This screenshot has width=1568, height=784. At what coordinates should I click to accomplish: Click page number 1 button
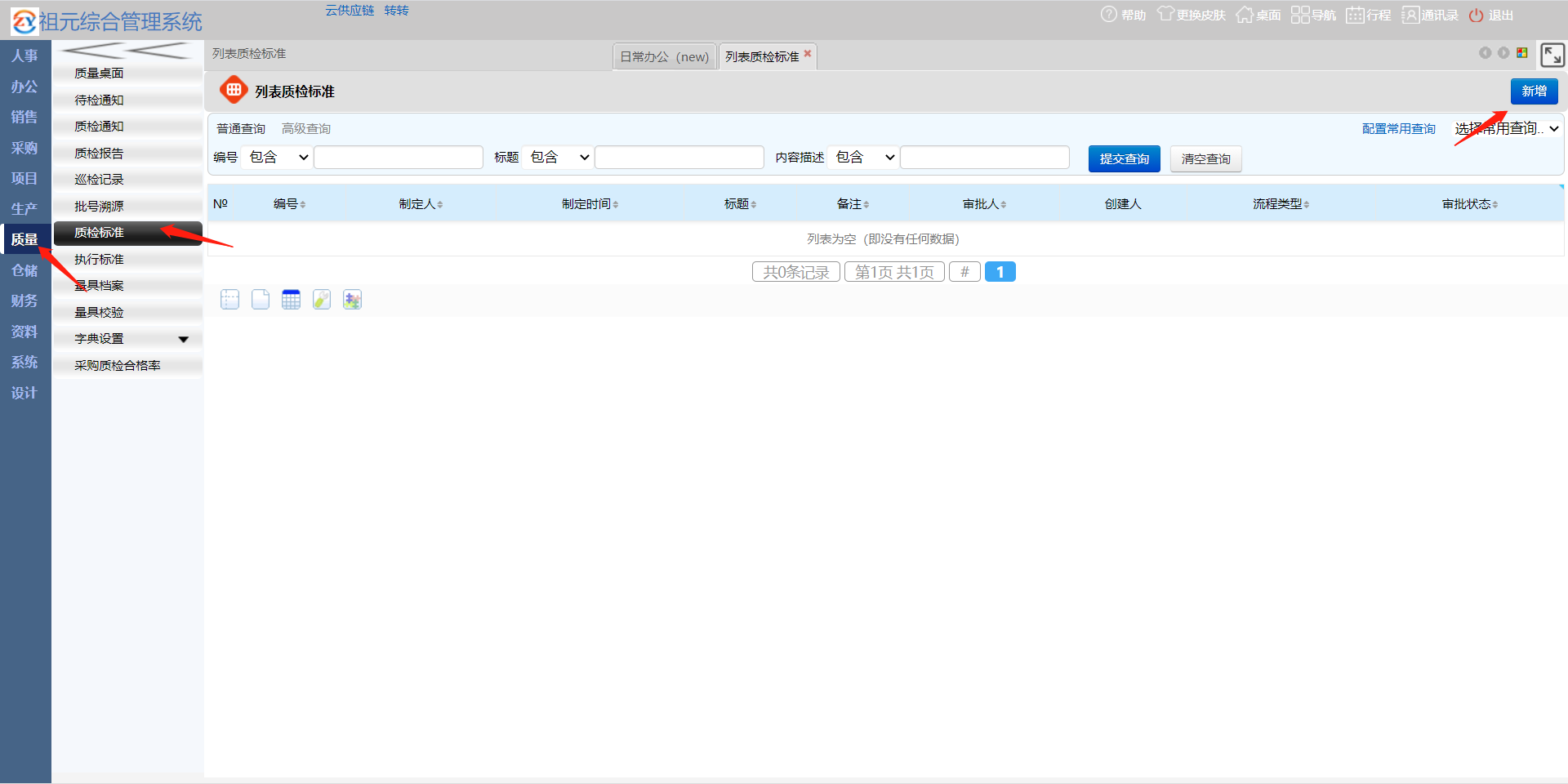click(x=1000, y=272)
